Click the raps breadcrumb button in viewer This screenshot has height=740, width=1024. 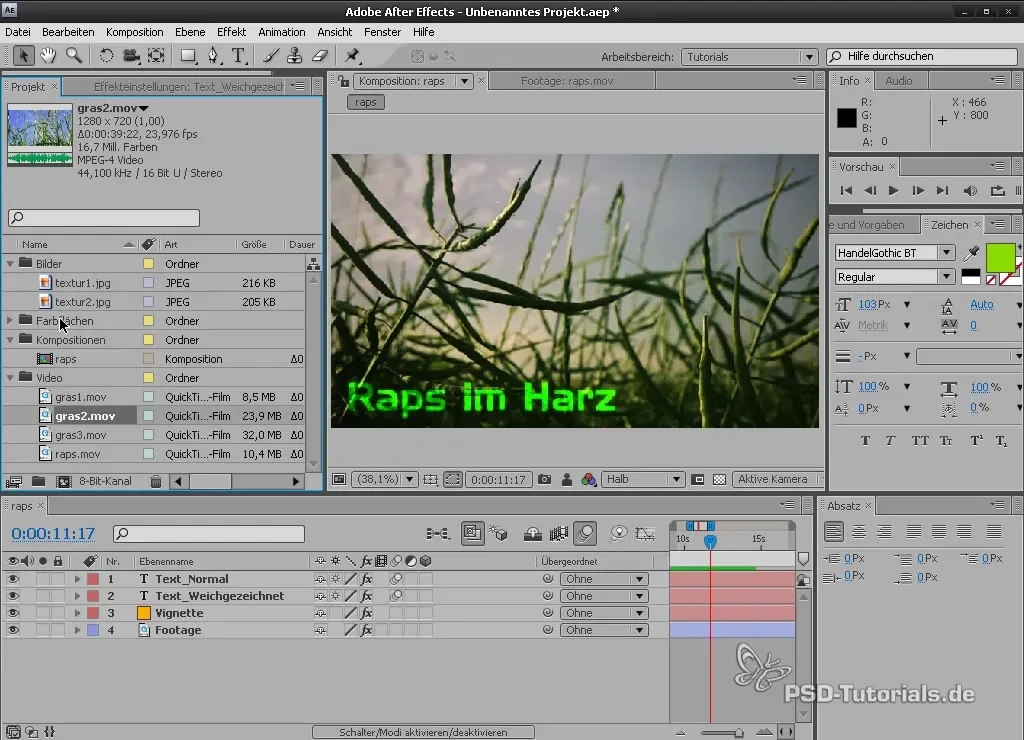click(366, 103)
